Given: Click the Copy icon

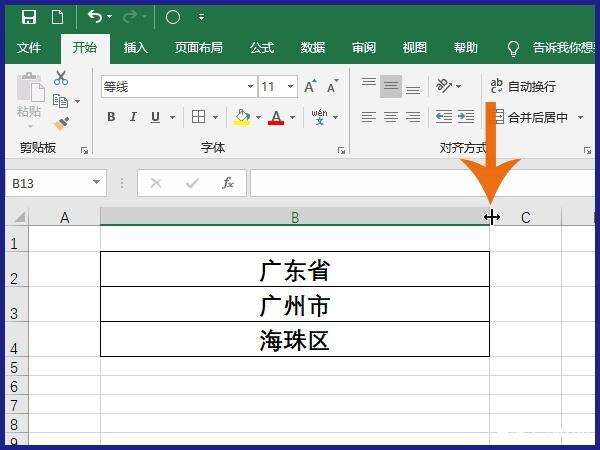Looking at the screenshot, I should (x=60, y=101).
